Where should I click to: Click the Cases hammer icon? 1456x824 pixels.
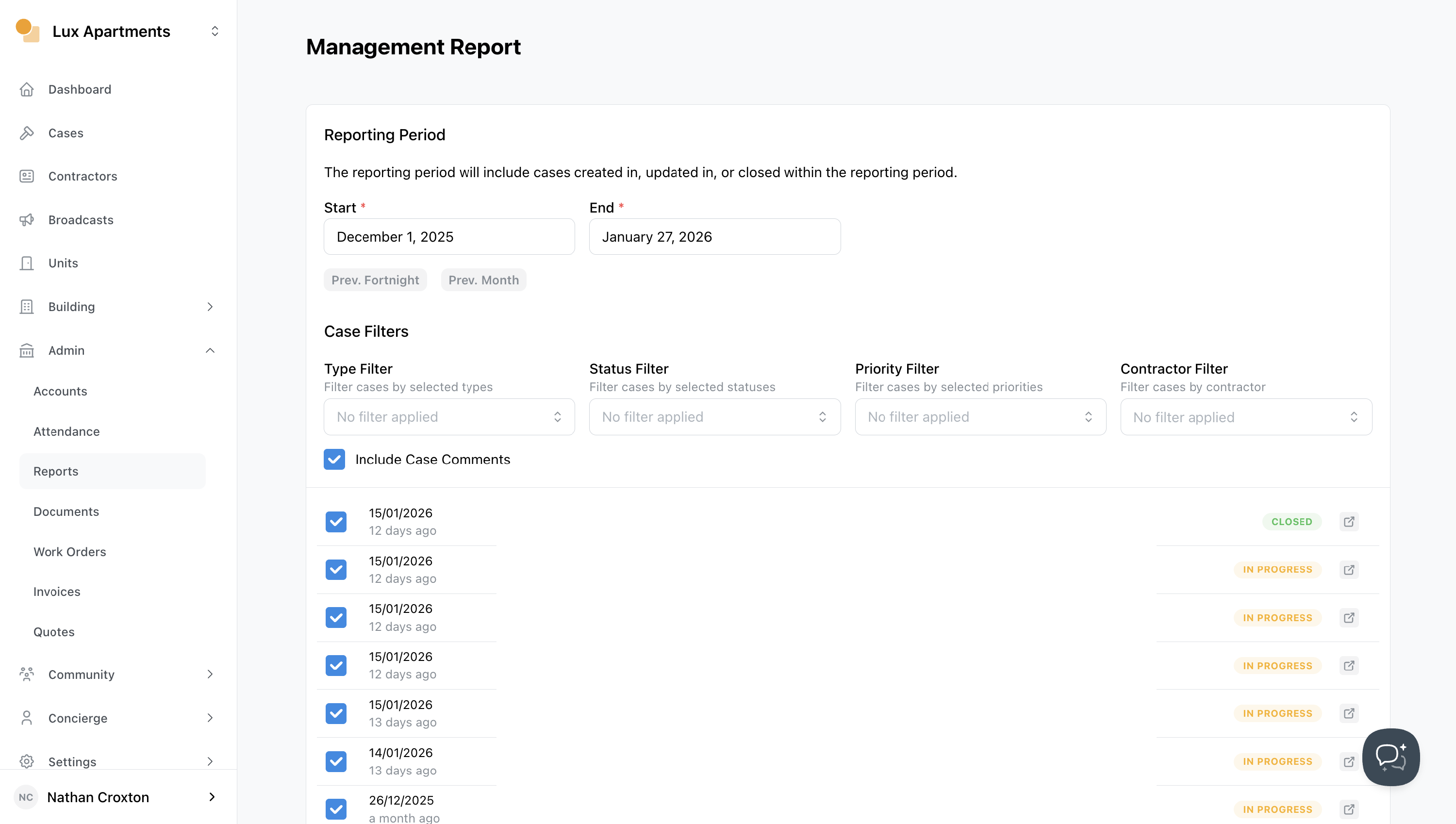tap(27, 133)
